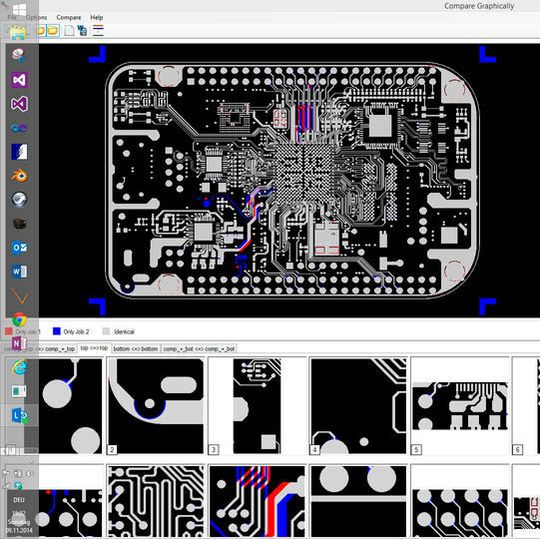Switch to the comp_+_bot tab
The image size is (540, 539).
coord(199,349)
